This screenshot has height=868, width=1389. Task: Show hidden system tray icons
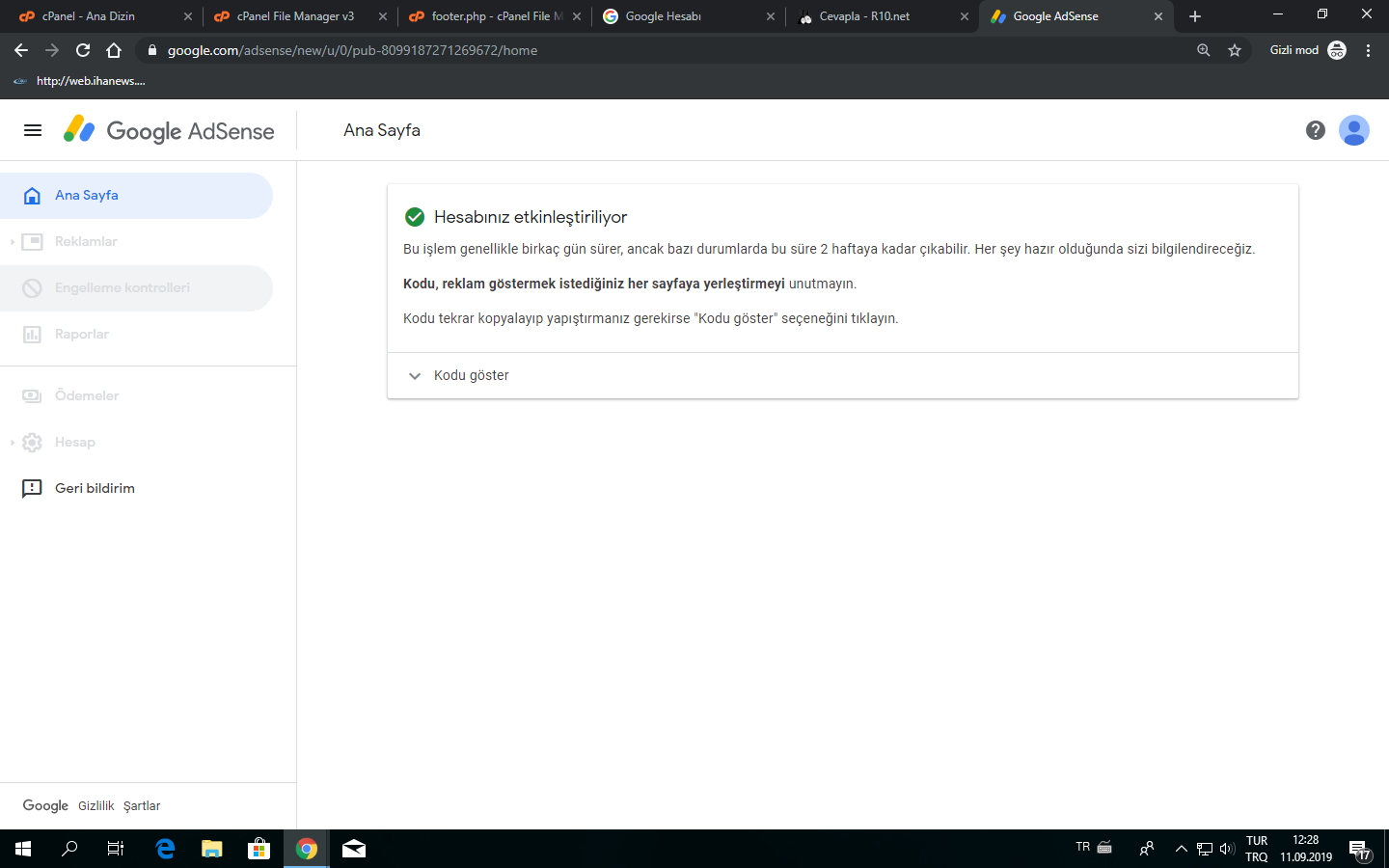(x=1181, y=849)
